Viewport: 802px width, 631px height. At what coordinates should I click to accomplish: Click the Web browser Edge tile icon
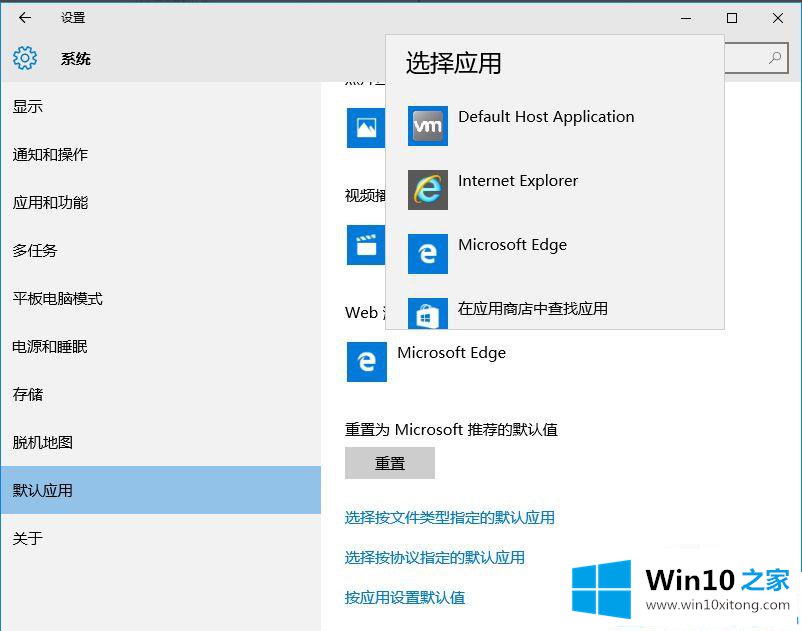(x=367, y=362)
